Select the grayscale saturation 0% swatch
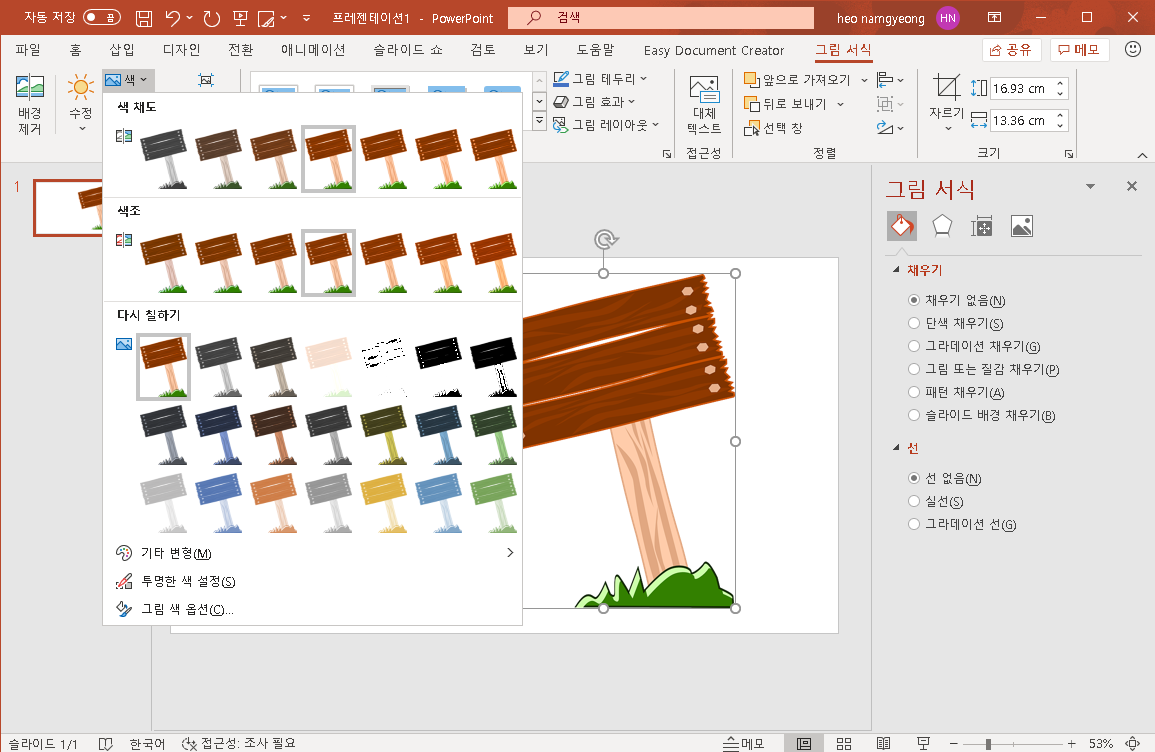The width and height of the screenshot is (1155, 752). tap(164, 159)
